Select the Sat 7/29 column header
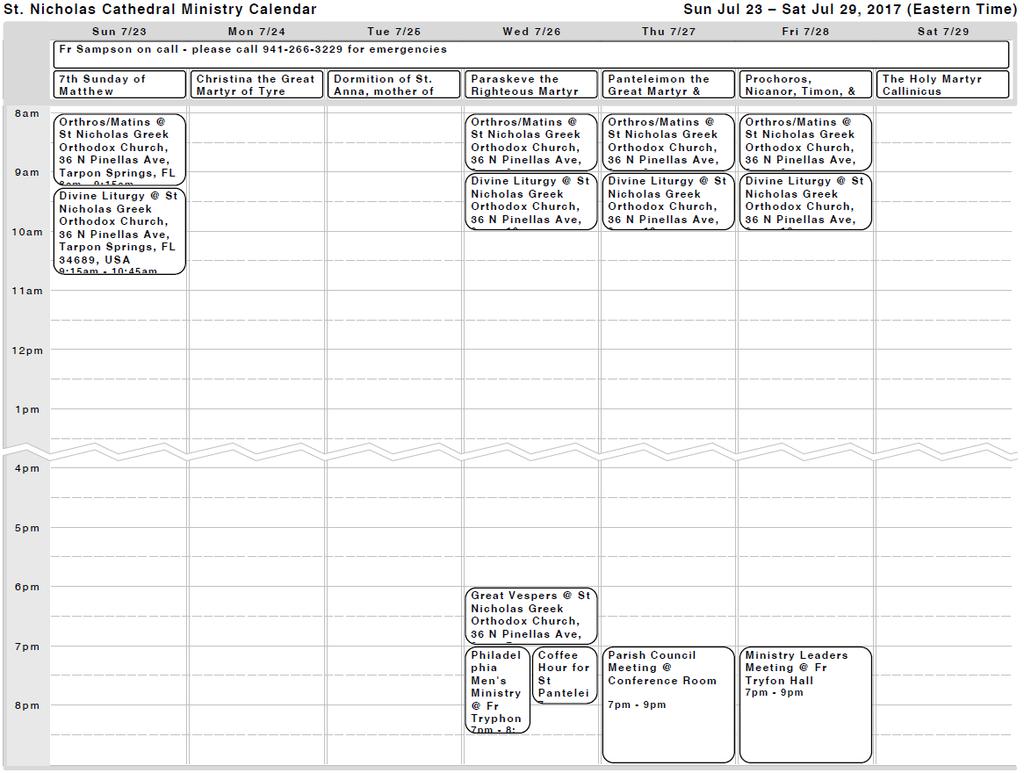 pos(943,31)
